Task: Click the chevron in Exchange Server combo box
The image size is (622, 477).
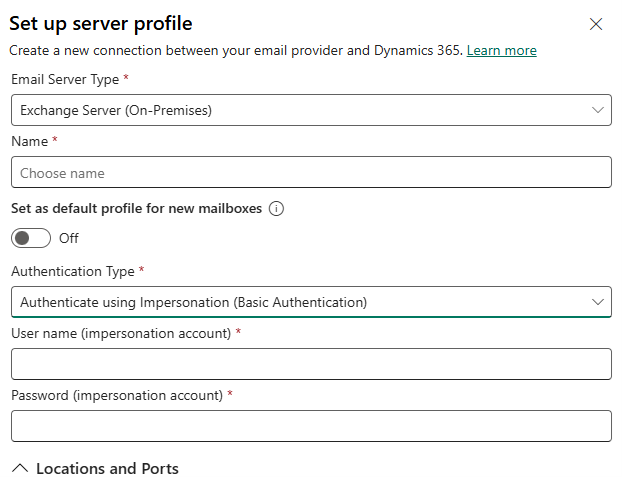Action: tap(598, 110)
